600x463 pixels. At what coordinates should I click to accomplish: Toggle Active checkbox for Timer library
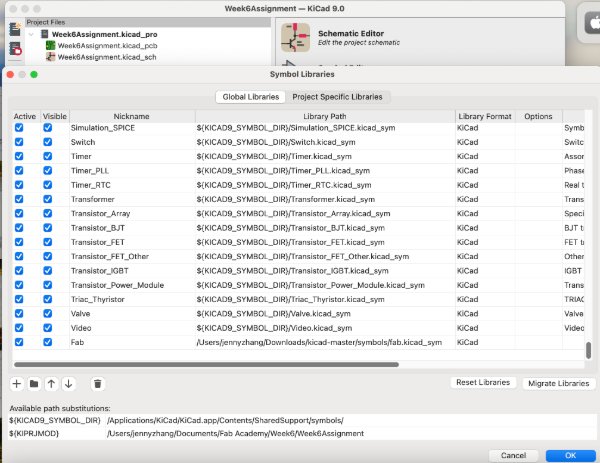pos(19,156)
